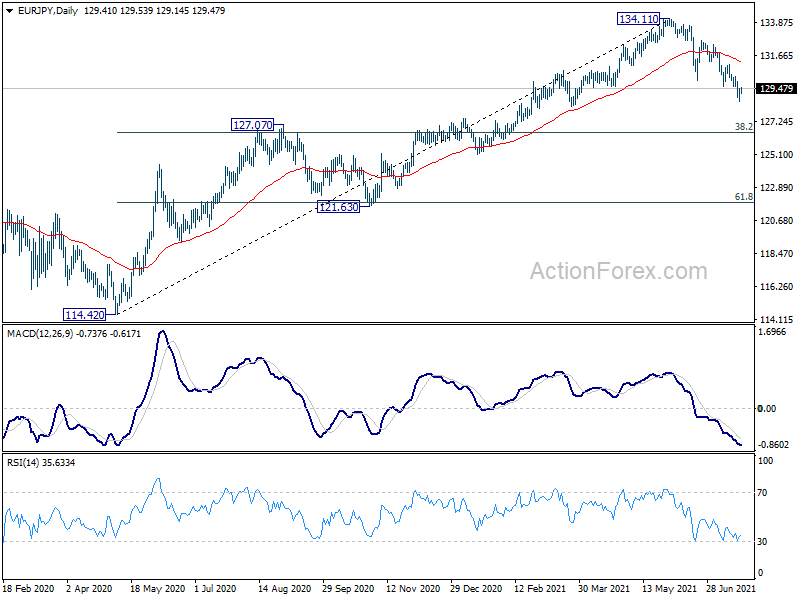Screen dimensions: 800x600
Task: Click the 127.245 price axis value
Action: [777, 121]
